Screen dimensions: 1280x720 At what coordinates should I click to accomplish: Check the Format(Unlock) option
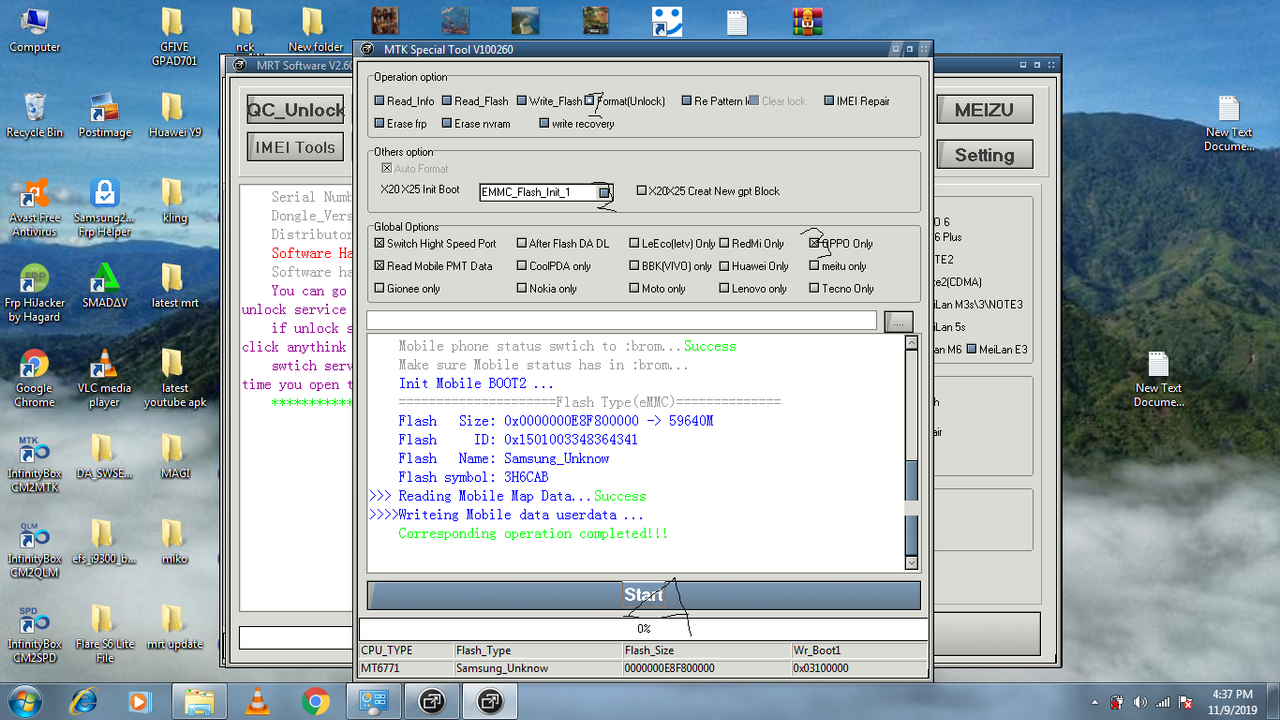point(591,100)
